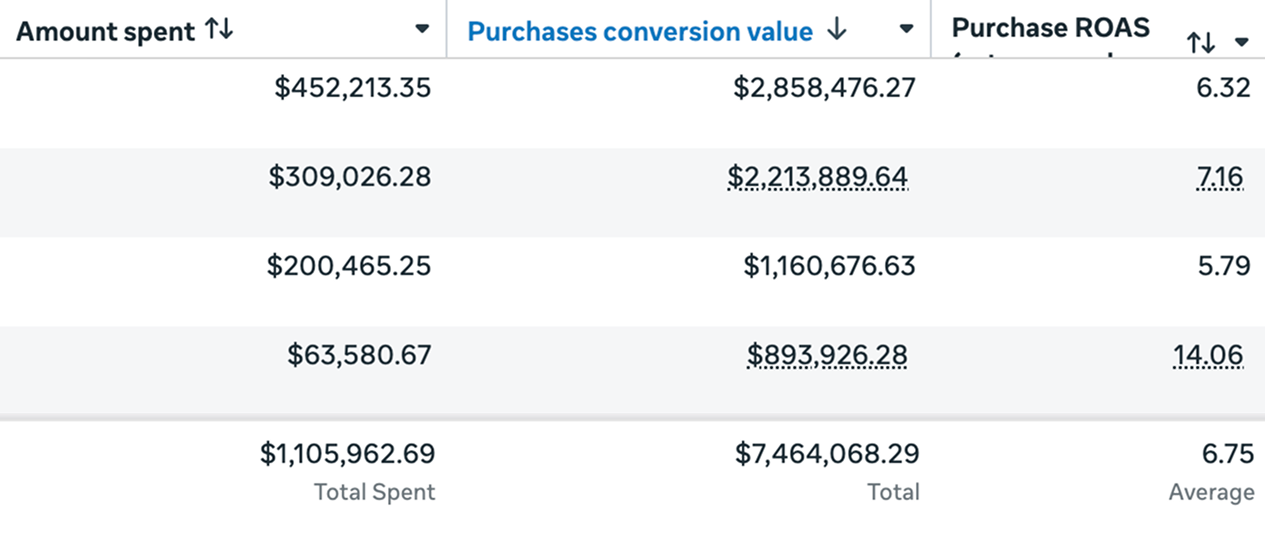Select the Purchases conversion value header text
Screen dimensions: 1265x545
(640, 32)
